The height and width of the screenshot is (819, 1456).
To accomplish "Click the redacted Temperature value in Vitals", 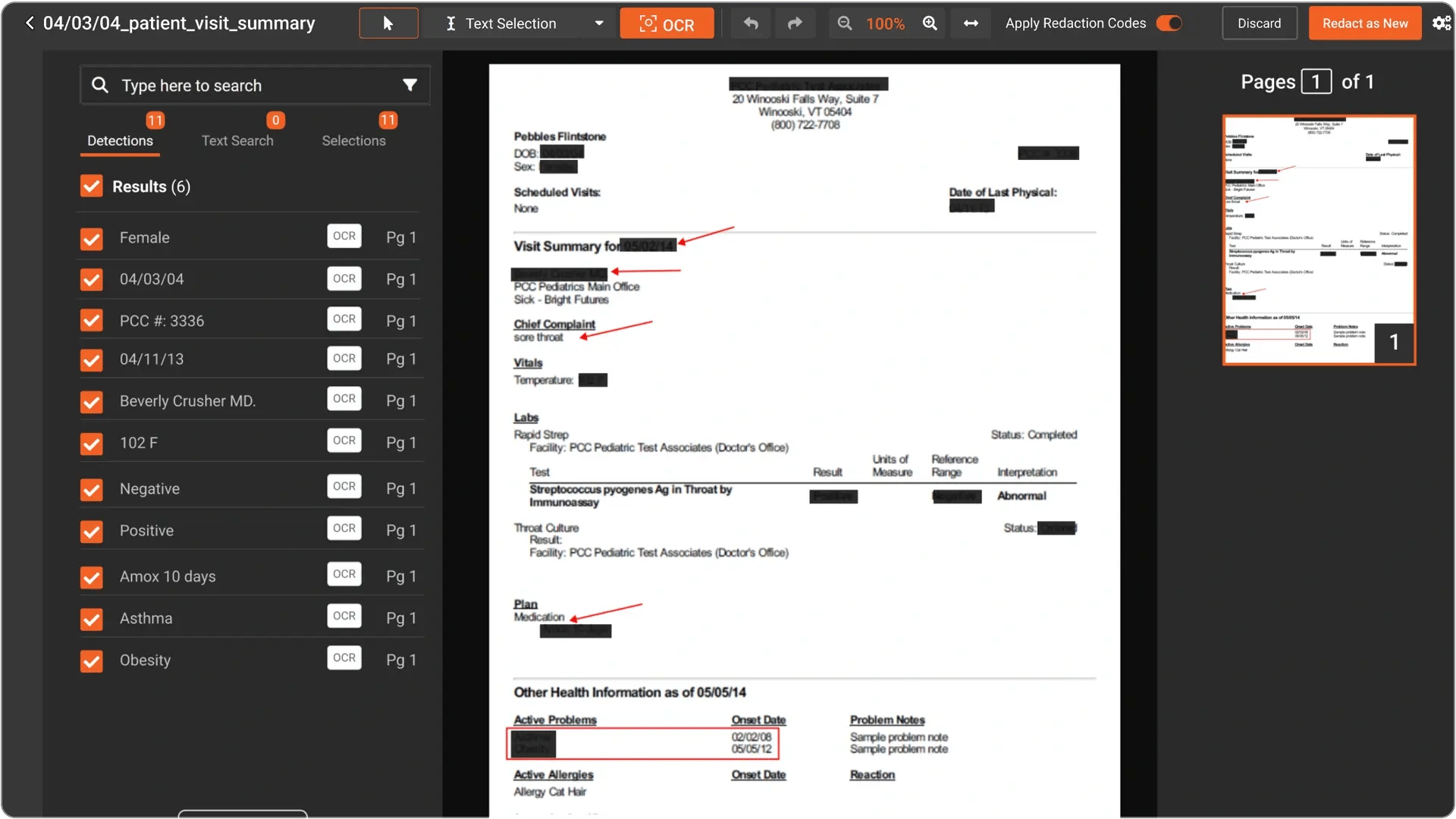I will pos(592,380).
